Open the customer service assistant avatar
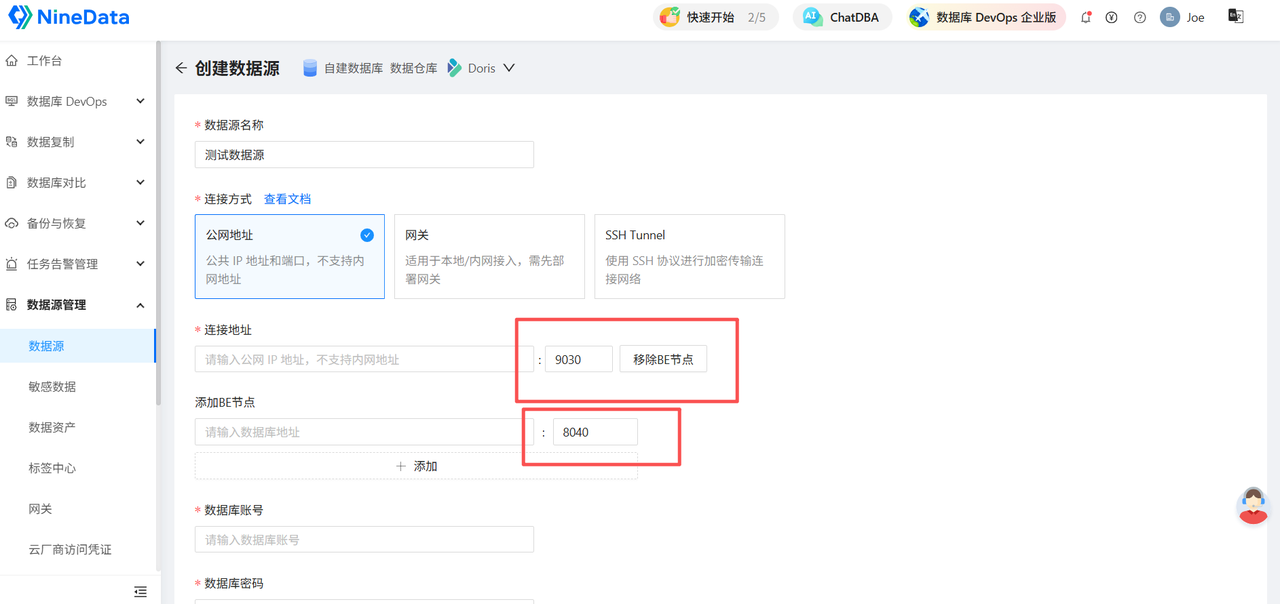This screenshot has height=604, width=1280. (1253, 506)
